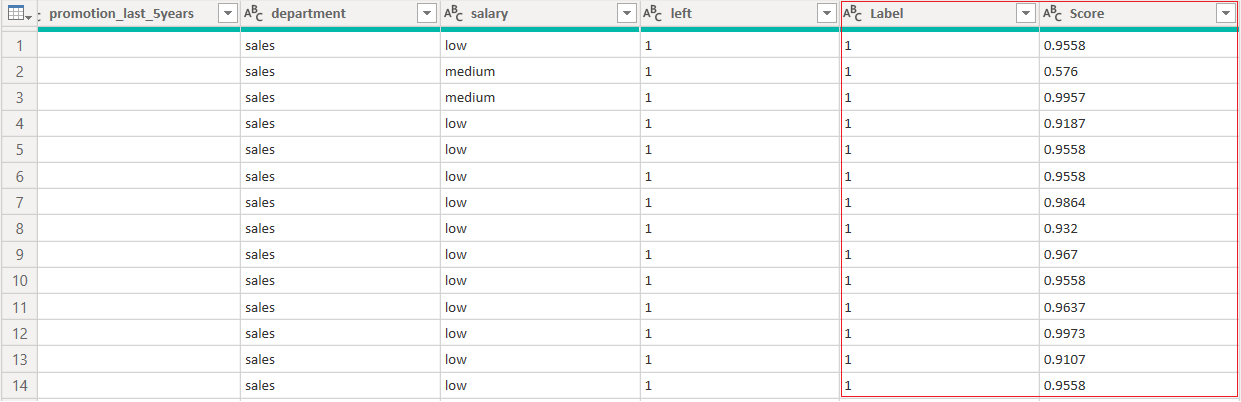Open filter dropdown for promotion_last_5years column
This screenshot has height=402, width=1241.
point(227,14)
